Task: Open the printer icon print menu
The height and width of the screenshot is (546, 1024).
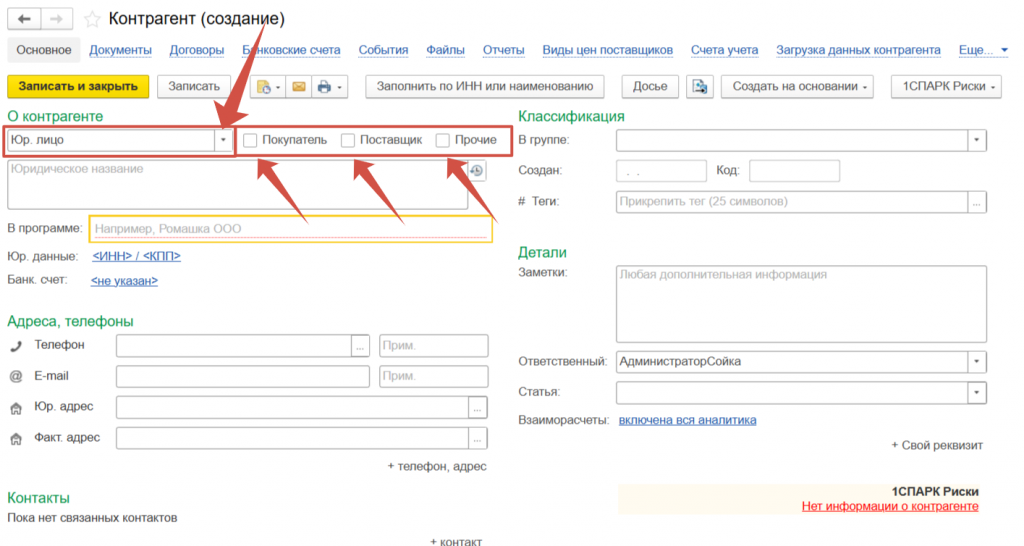Action: 329,87
